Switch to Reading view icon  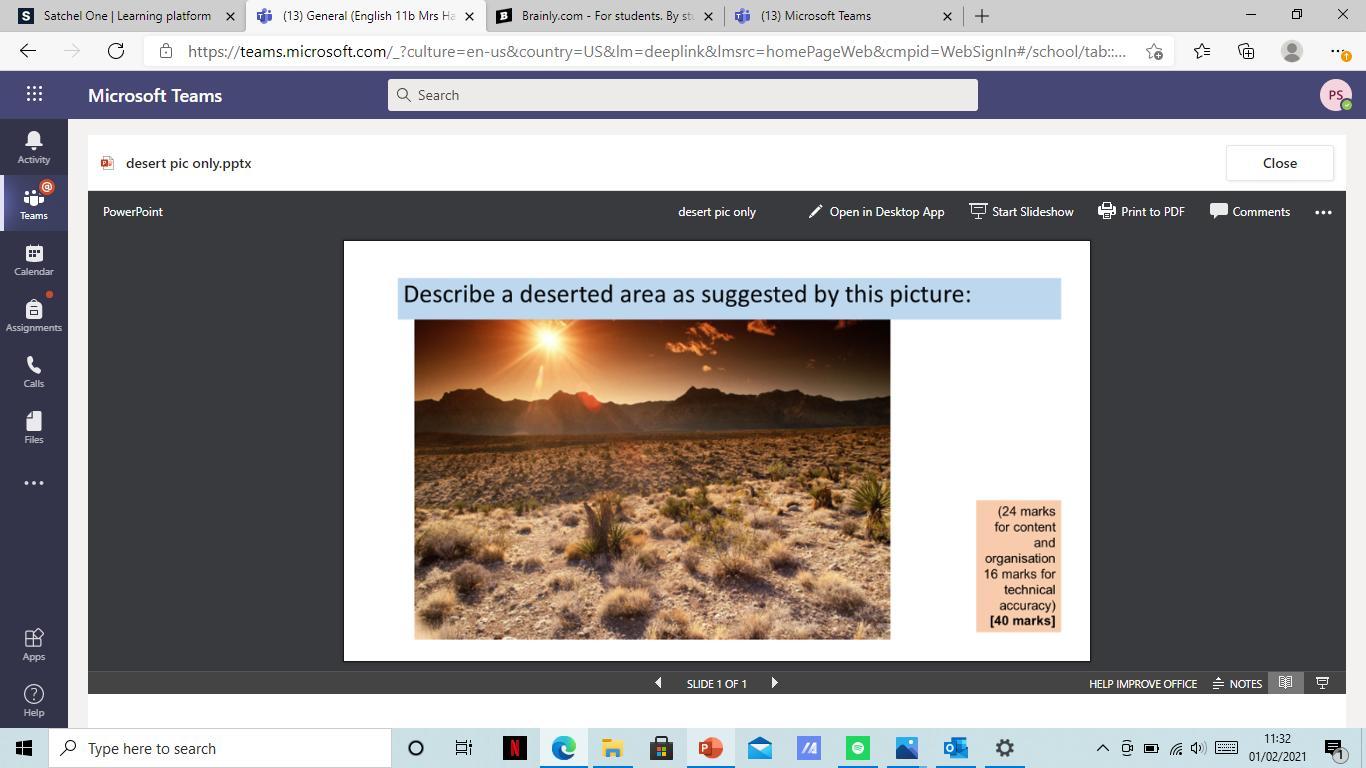pos(1286,683)
